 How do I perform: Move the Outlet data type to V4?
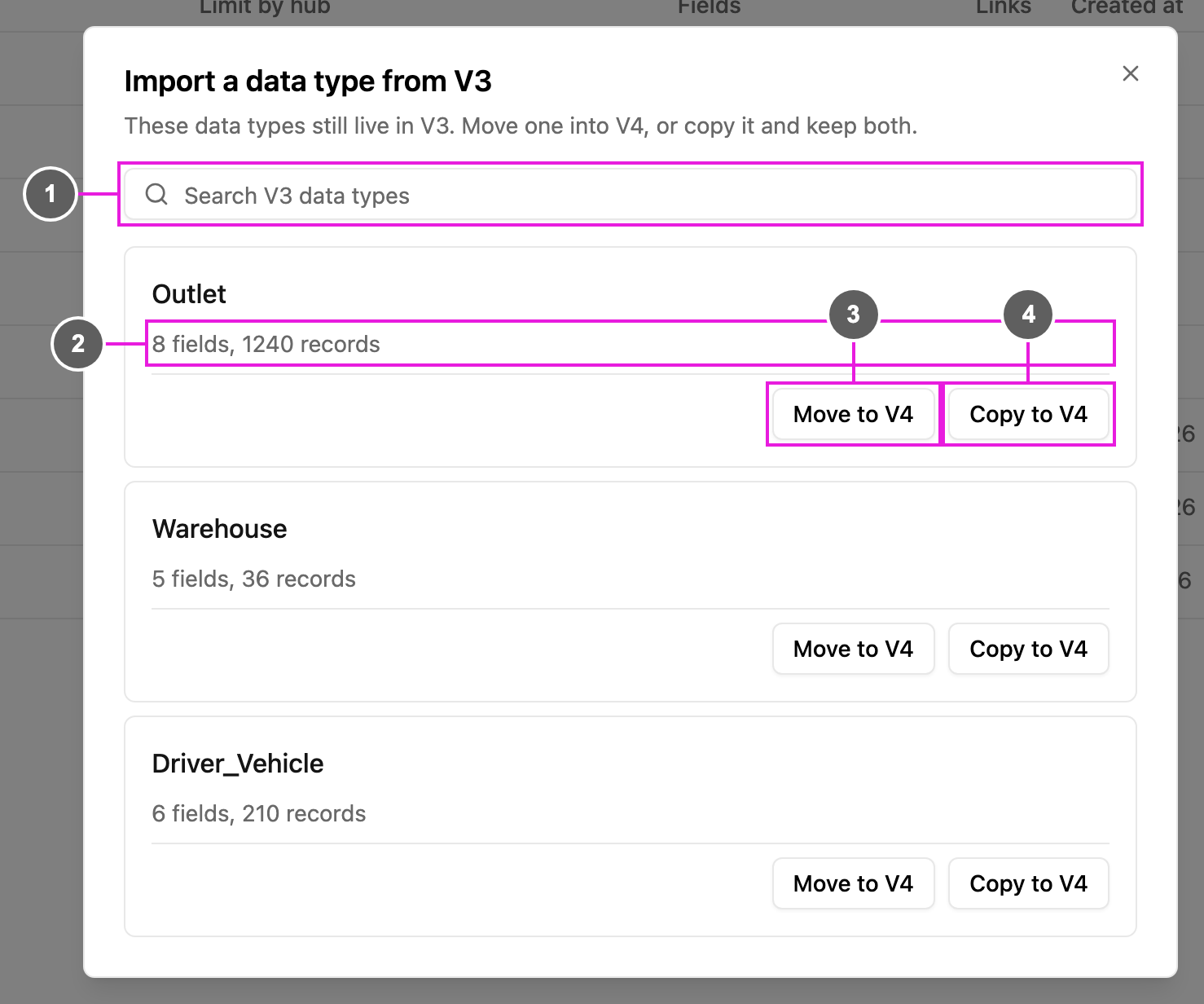point(853,414)
